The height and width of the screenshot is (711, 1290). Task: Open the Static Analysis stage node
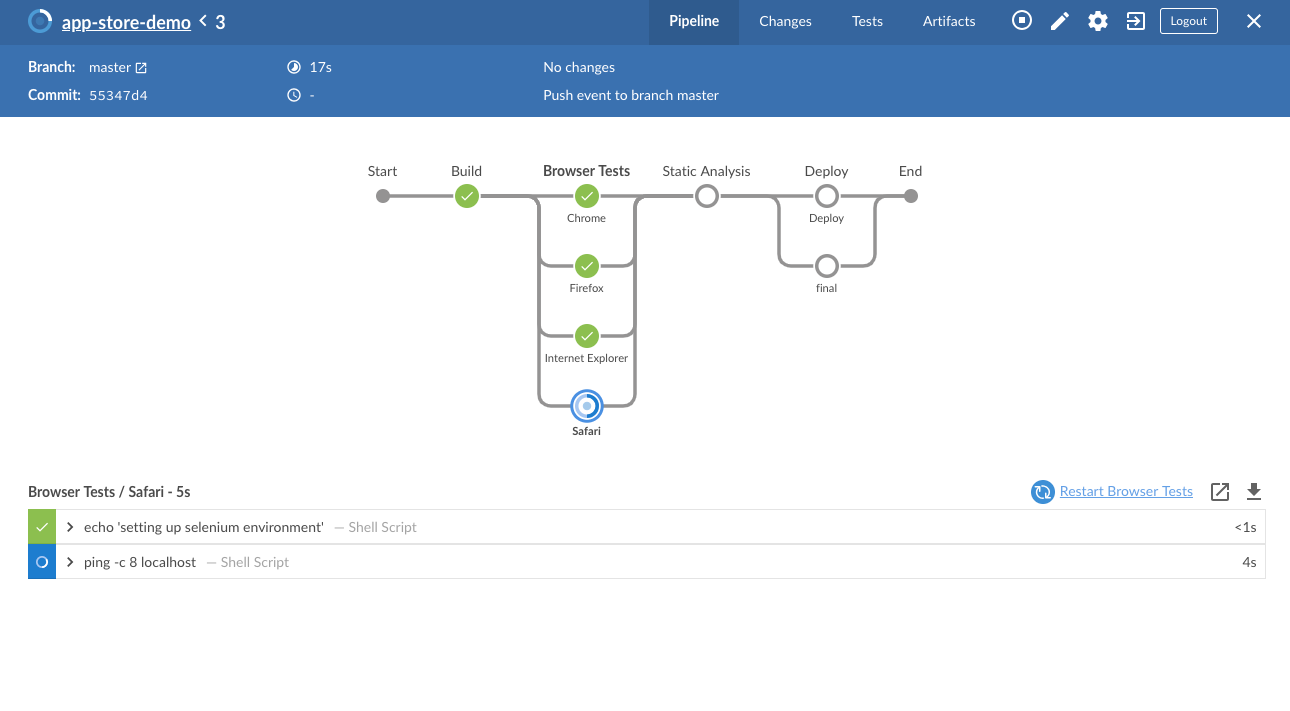(x=706, y=196)
